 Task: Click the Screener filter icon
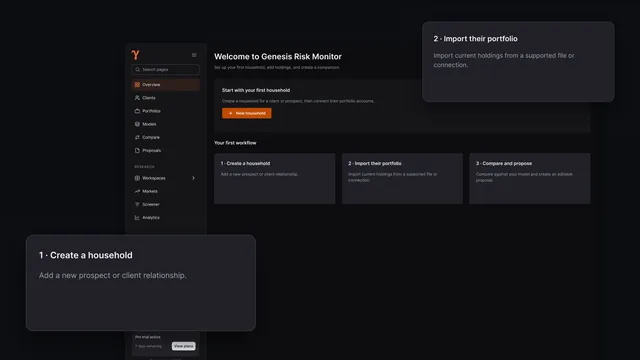tap(137, 204)
